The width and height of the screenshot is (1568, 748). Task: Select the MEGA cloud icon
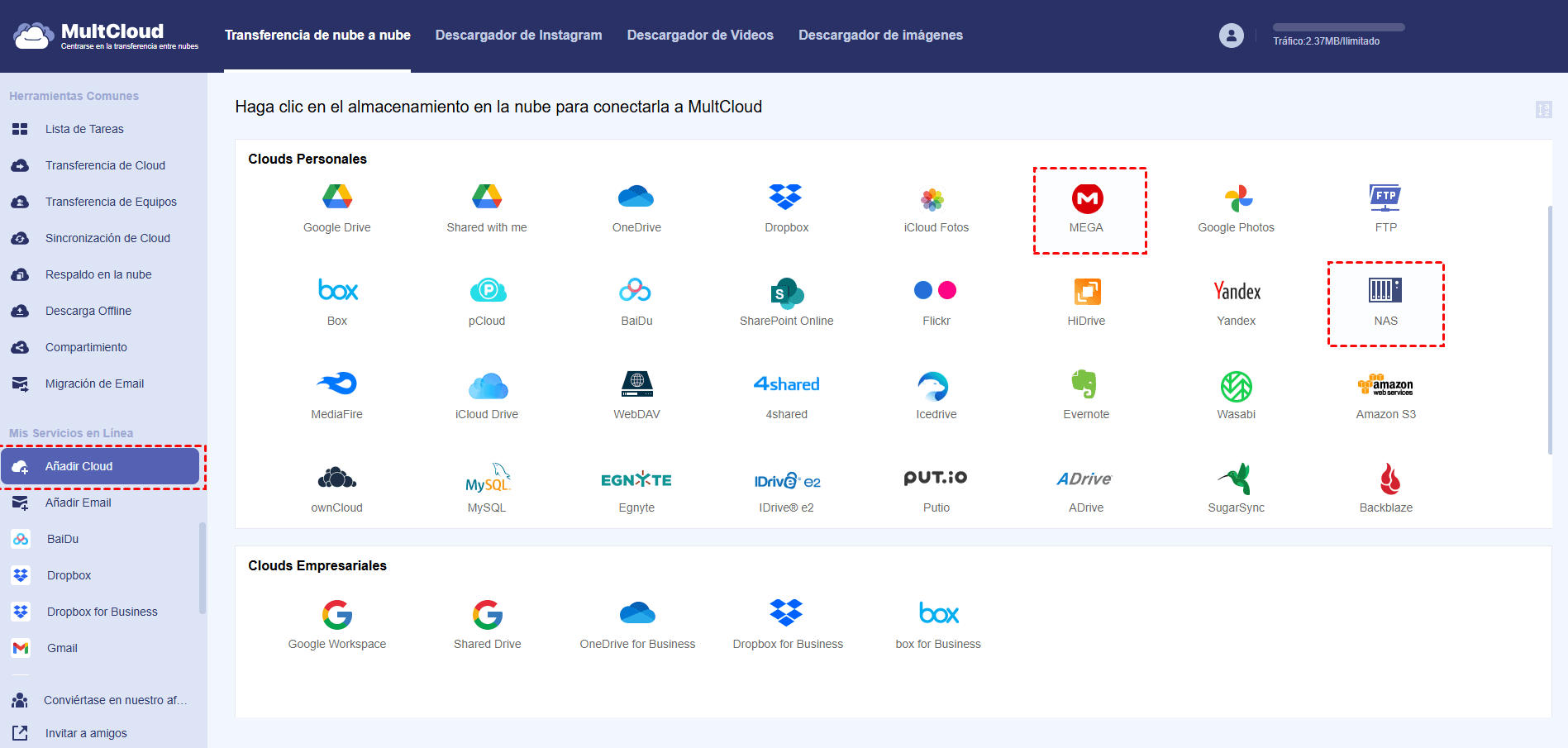pyautogui.click(x=1087, y=198)
